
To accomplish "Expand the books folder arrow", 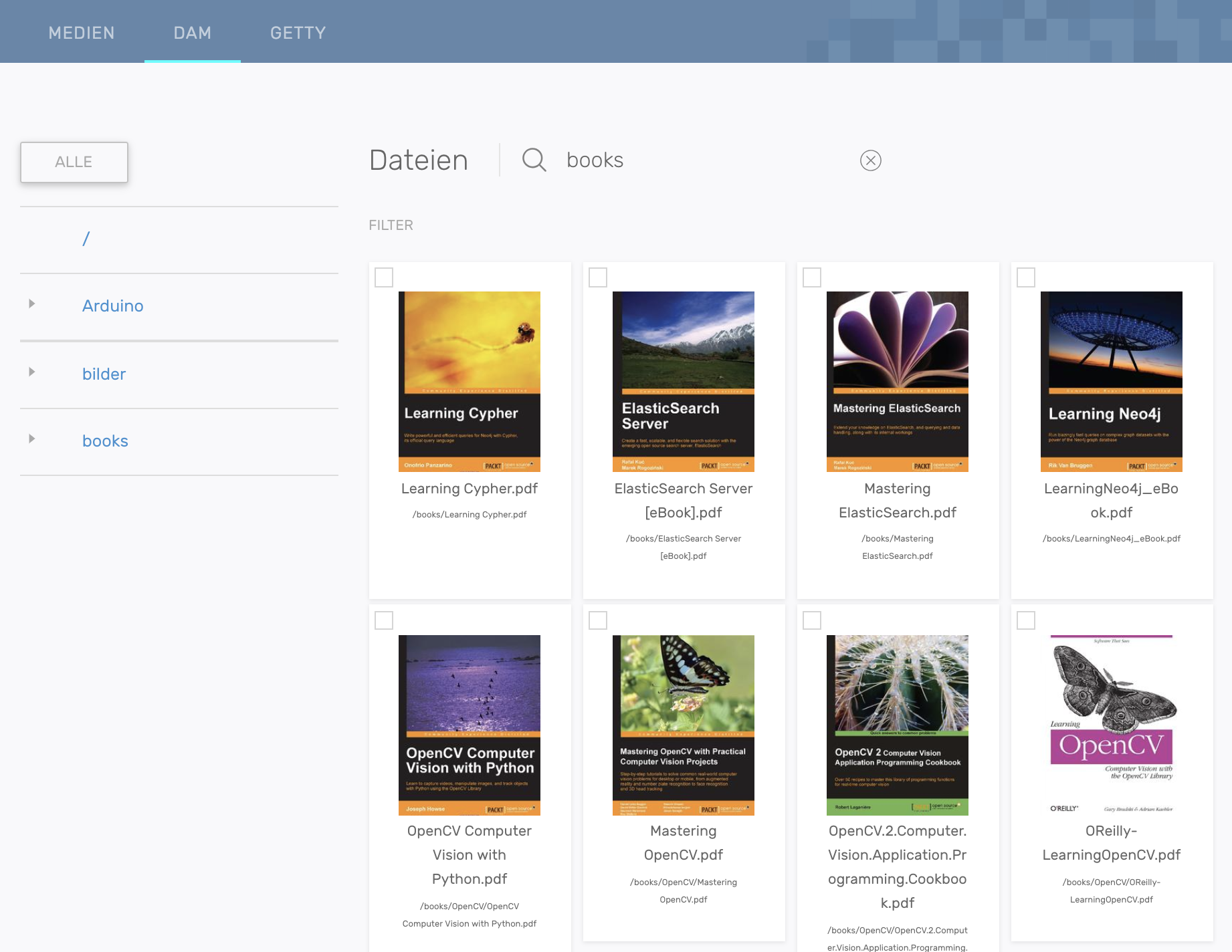I will [x=32, y=439].
